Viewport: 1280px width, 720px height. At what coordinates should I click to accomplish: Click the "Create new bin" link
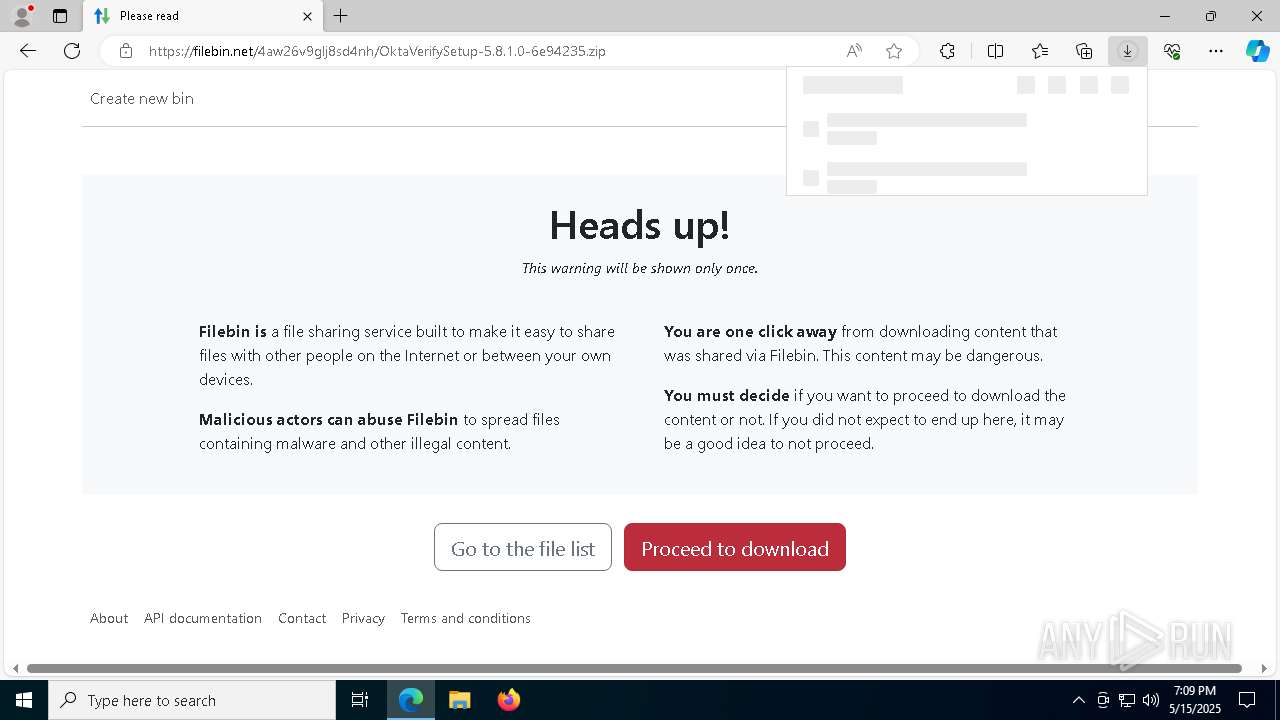(x=142, y=98)
